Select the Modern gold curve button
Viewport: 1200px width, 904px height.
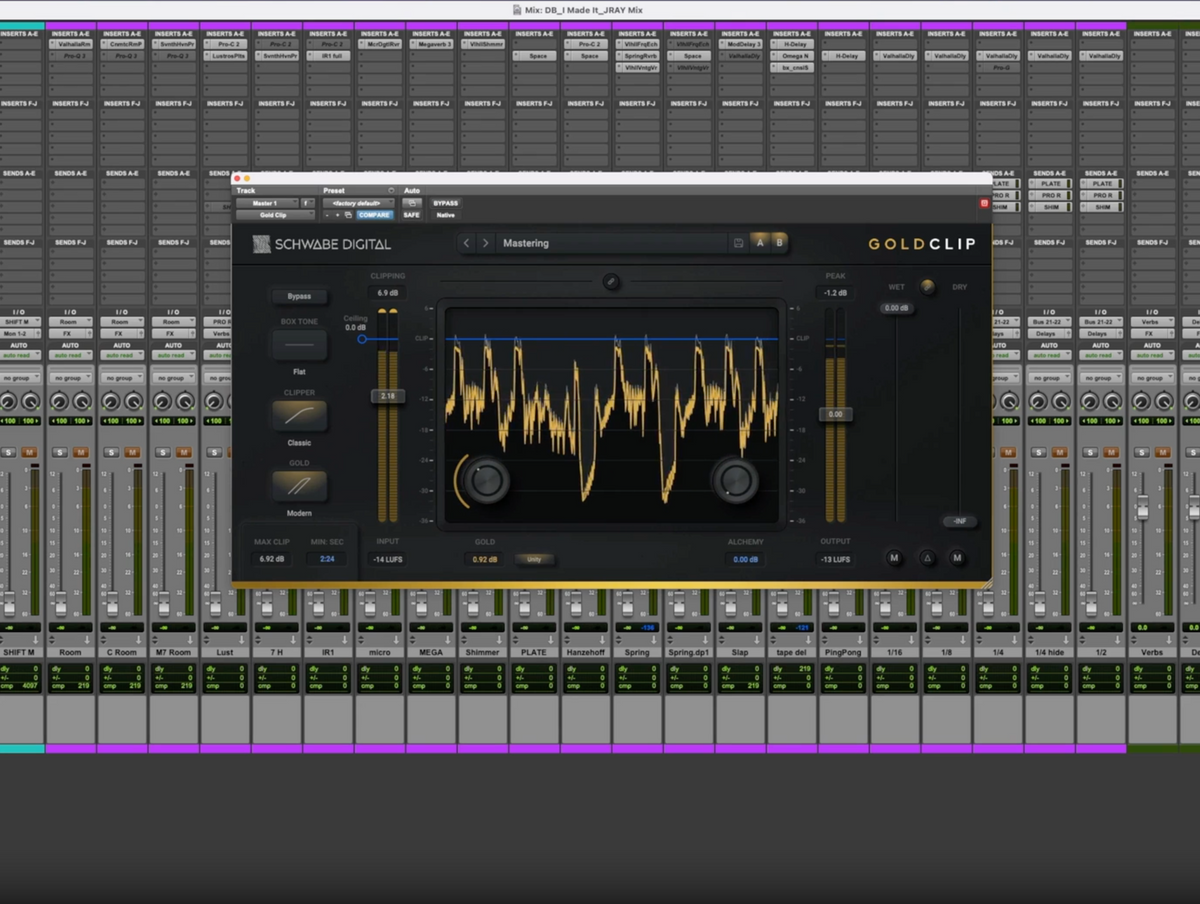pos(299,486)
